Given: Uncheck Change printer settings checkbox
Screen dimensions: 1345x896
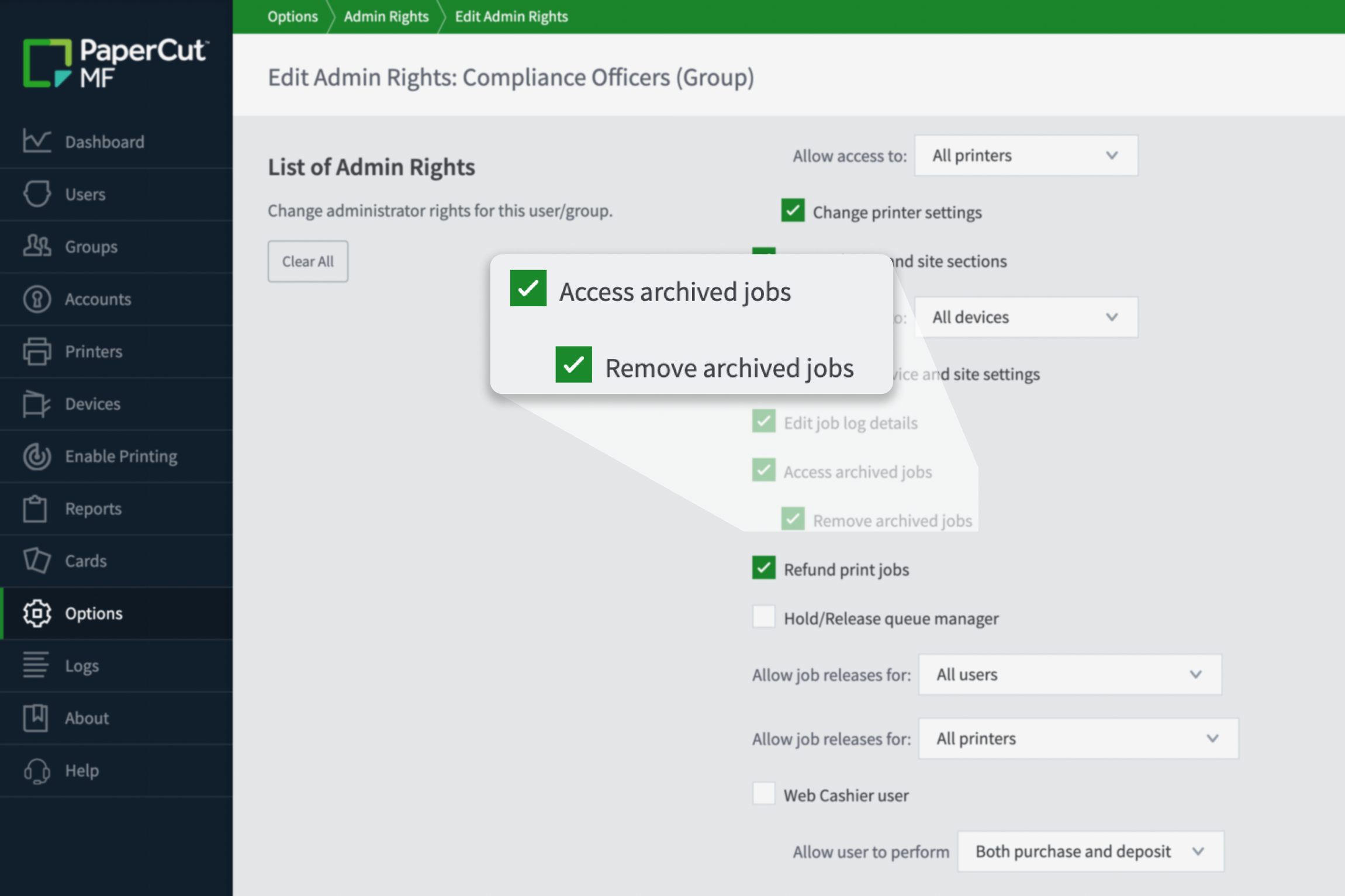Looking at the screenshot, I should point(793,211).
